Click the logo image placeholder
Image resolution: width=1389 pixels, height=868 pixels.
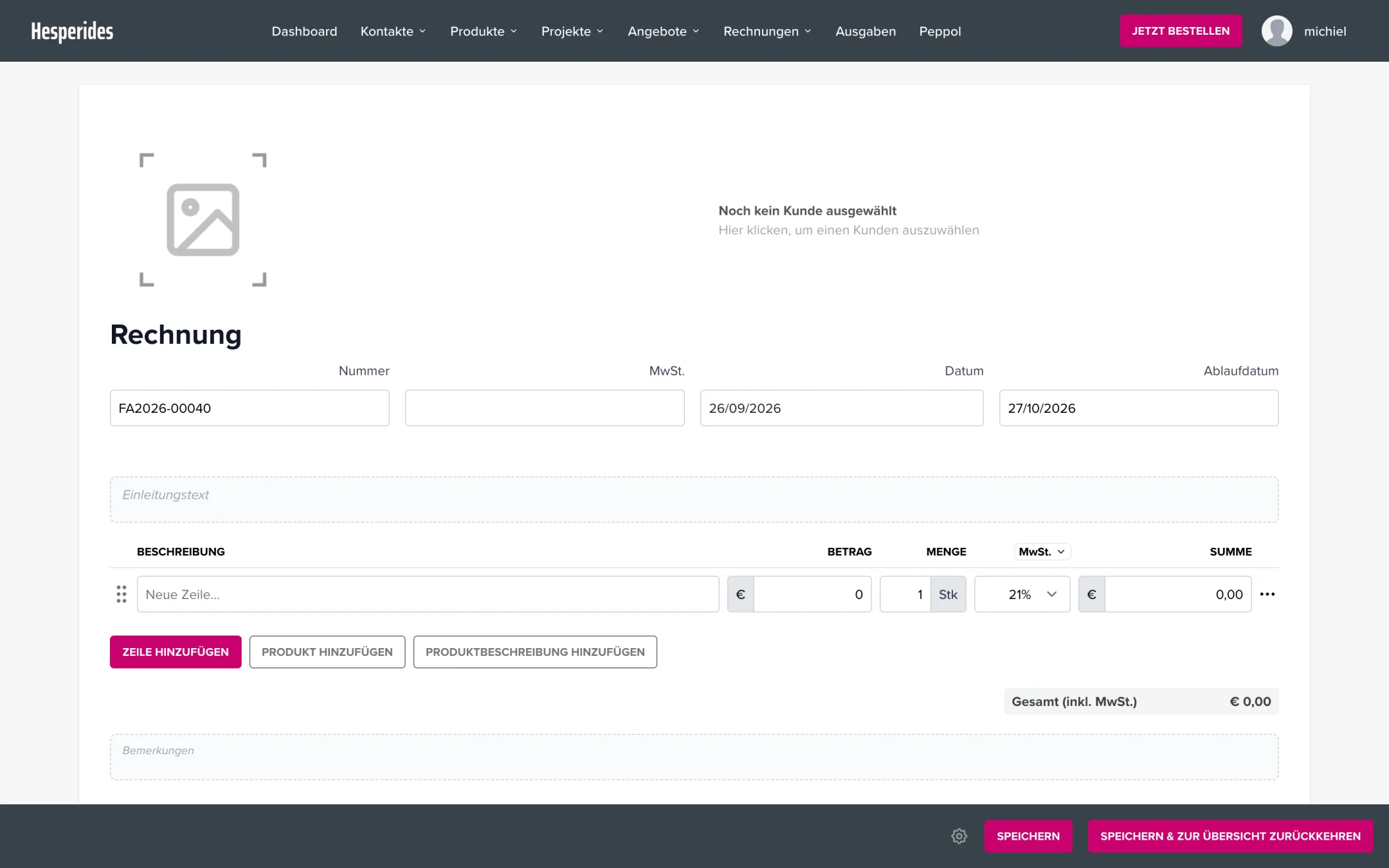point(203,220)
